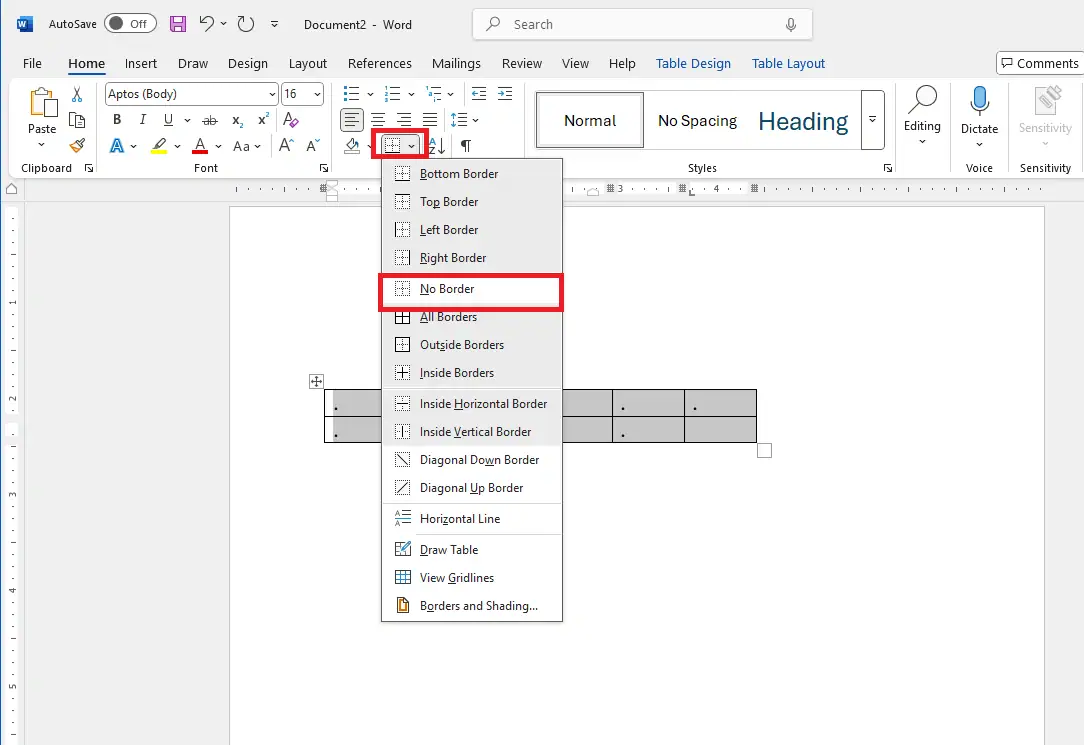
Task: Open the font name dropdown Aptos (Body)
Action: (x=192, y=94)
